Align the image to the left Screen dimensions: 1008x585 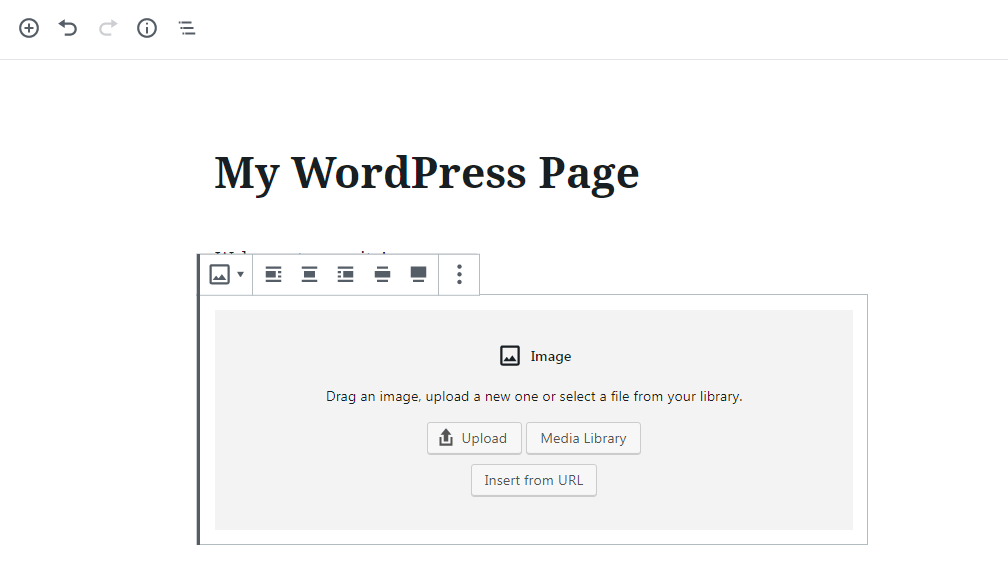click(273, 274)
